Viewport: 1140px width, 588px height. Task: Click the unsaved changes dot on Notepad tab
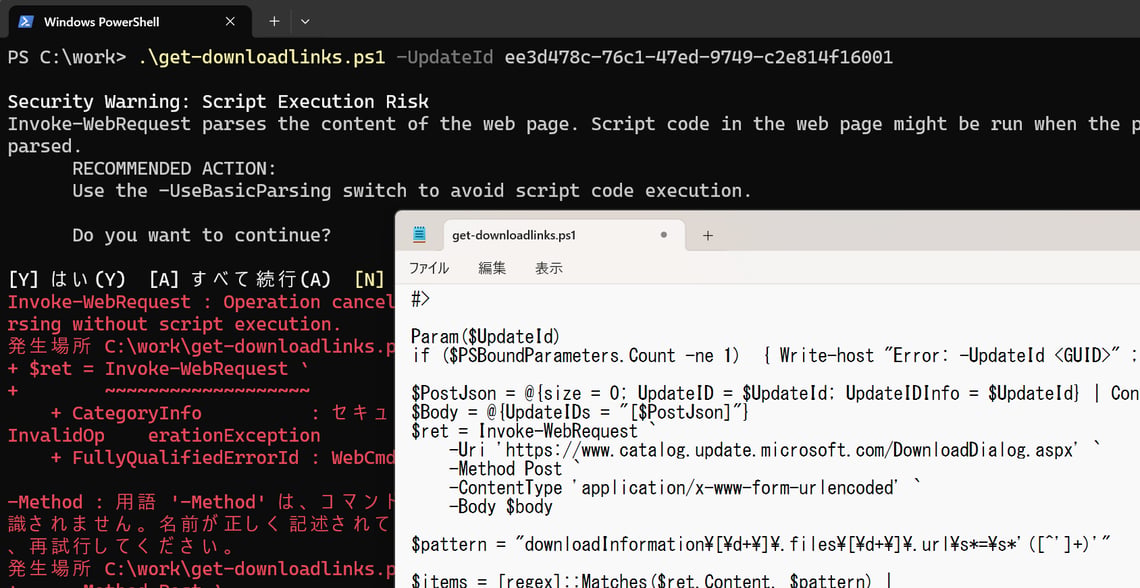pyautogui.click(x=663, y=235)
